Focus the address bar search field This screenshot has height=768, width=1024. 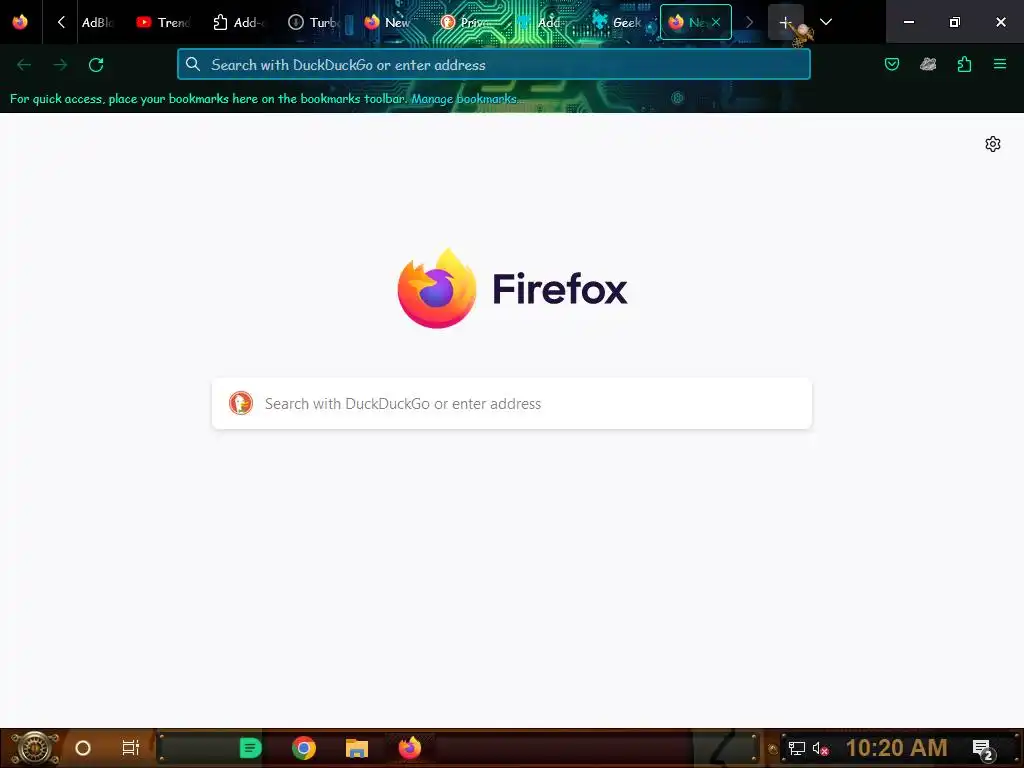pos(494,65)
